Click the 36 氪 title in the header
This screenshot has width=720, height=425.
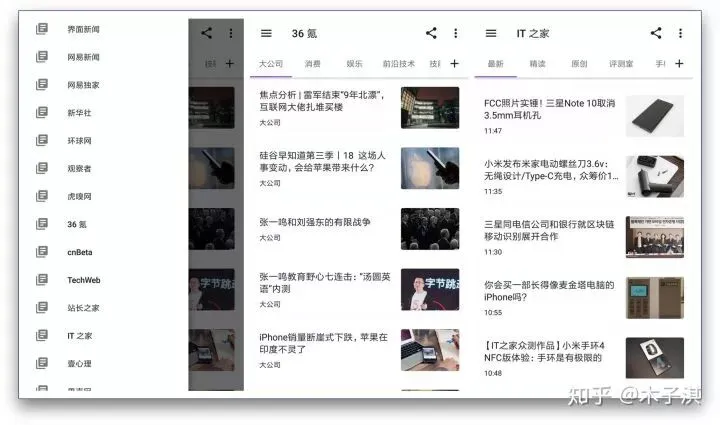tap(304, 34)
